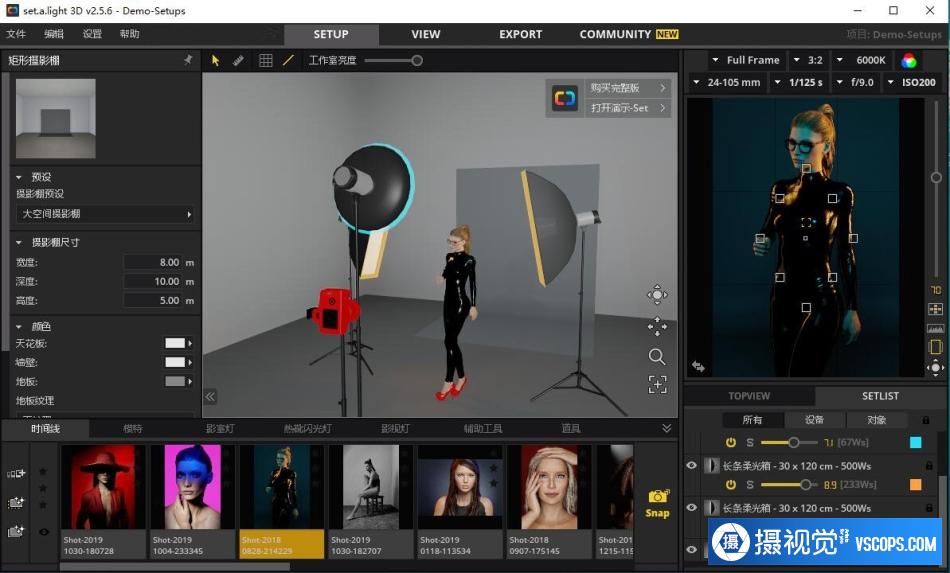950x573 pixels.
Task: Collapse the 摄影棚尺寸 section
Action: click(x=19, y=242)
